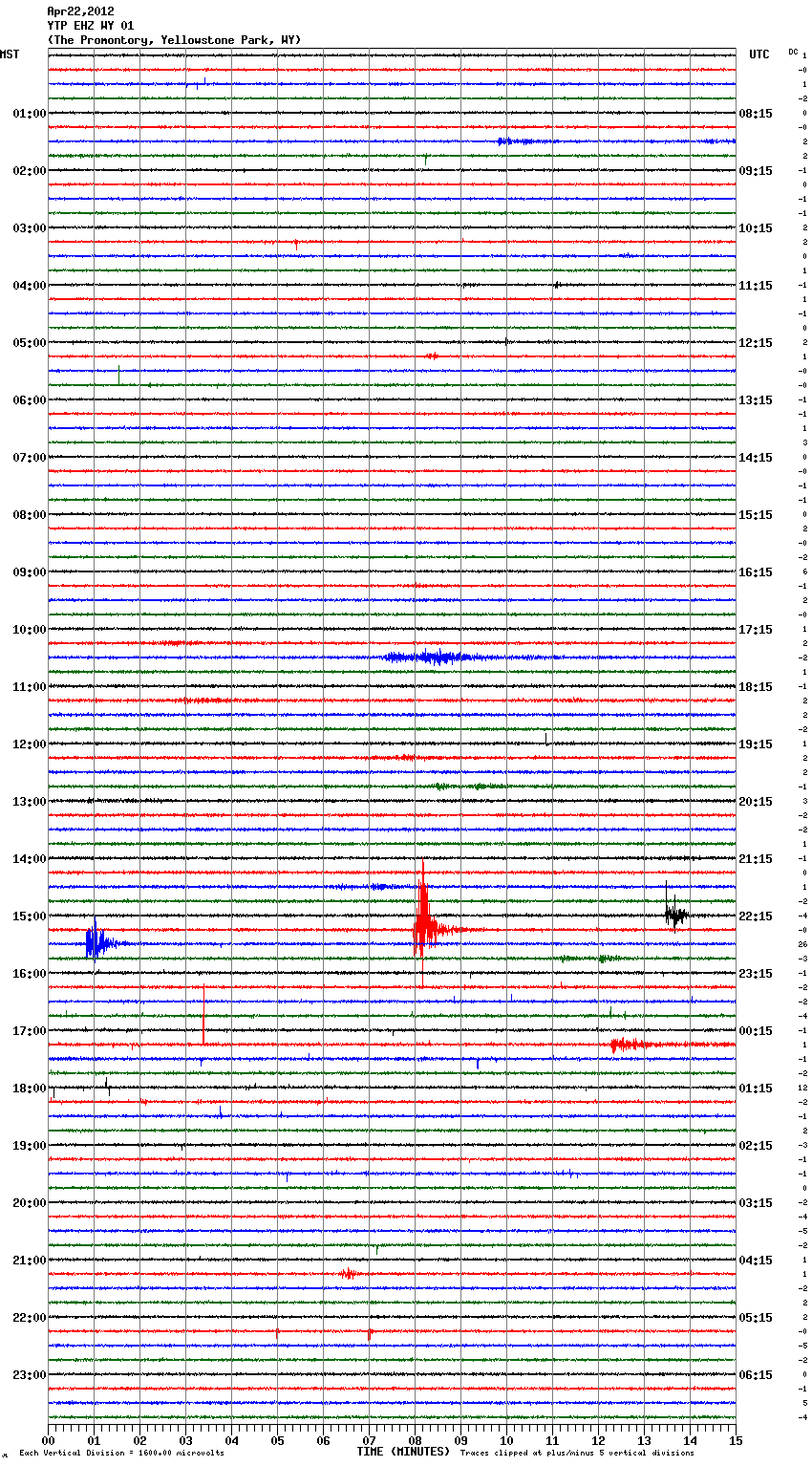Image resolution: width=812 pixels, height=1466 pixels.
Task: Click the 13:15 UTC time label
Action: click(x=756, y=400)
